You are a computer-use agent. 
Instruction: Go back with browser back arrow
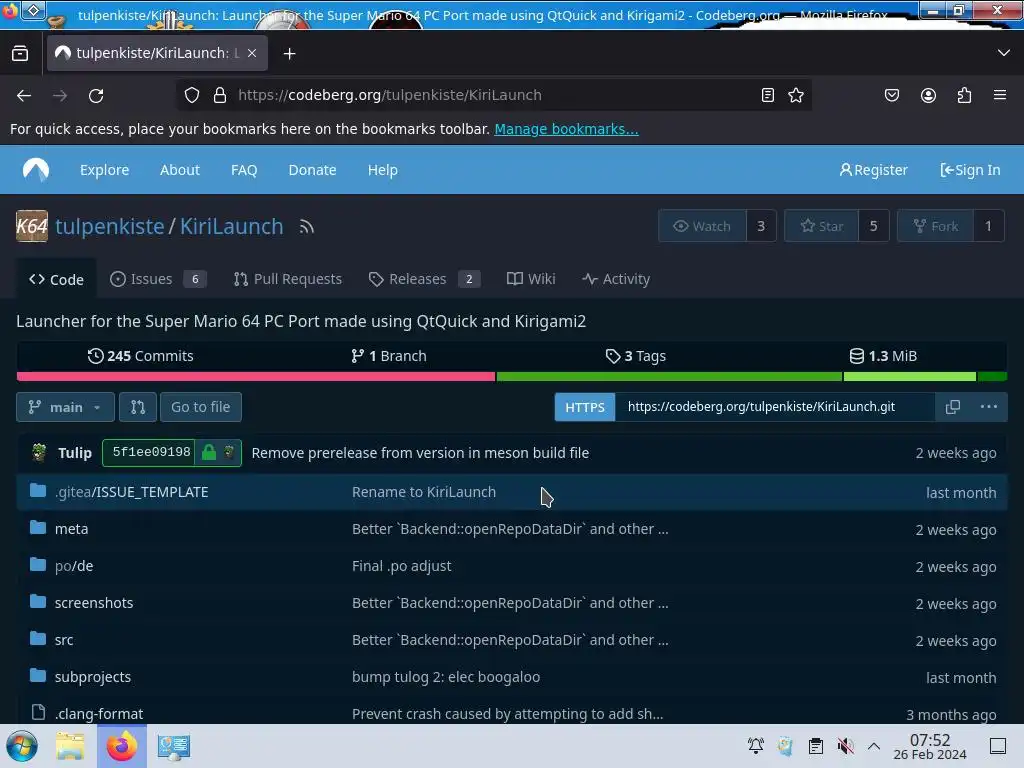[x=24, y=95]
